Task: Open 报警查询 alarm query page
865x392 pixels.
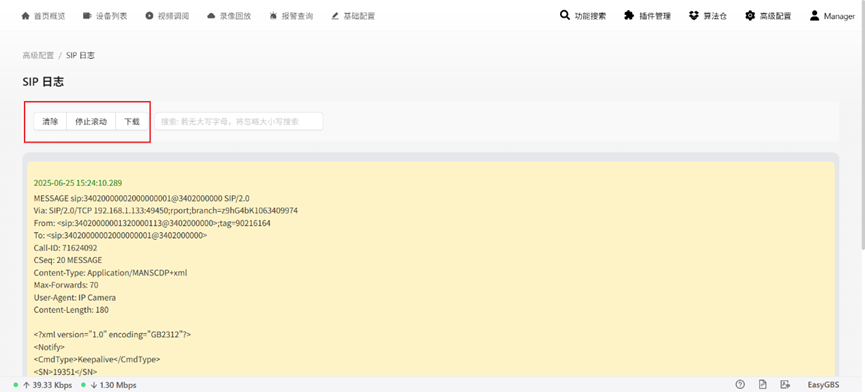Action: [x=291, y=16]
